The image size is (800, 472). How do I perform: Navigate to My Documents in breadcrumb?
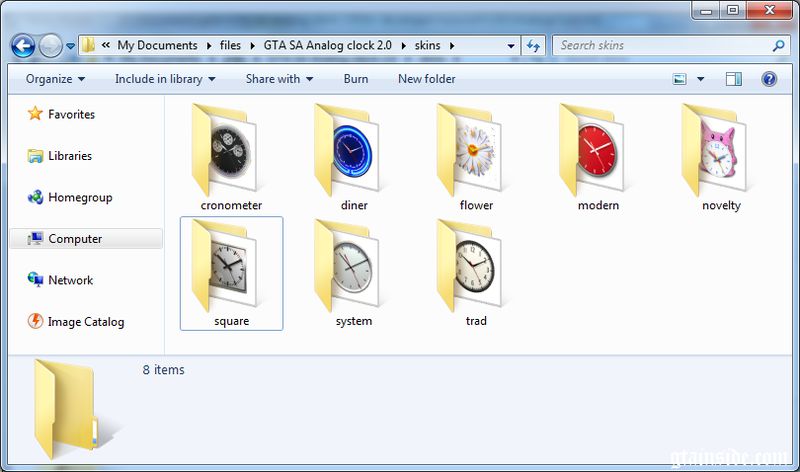157,45
